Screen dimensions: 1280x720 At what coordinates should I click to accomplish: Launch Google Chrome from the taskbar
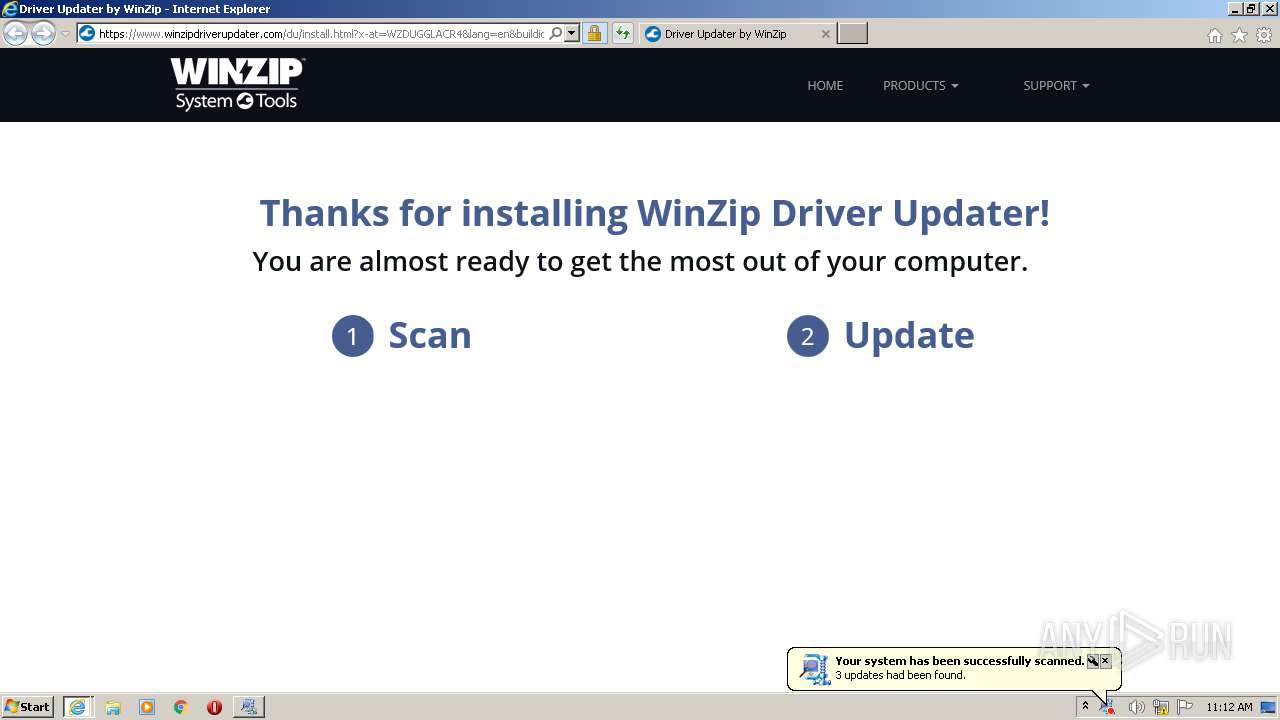180,707
